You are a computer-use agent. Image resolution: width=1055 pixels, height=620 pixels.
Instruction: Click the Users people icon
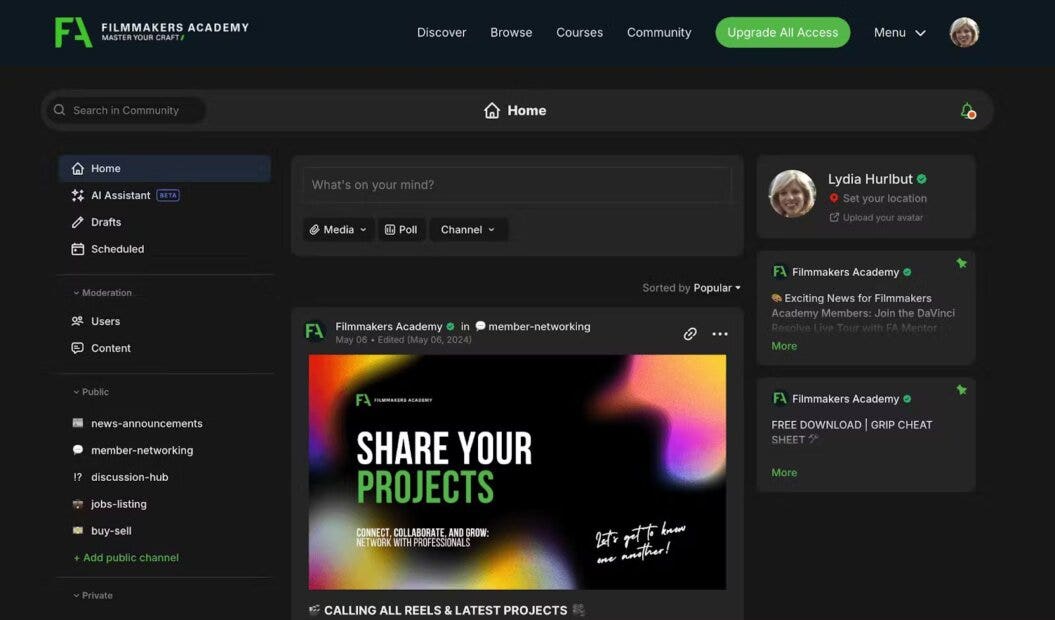click(77, 321)
